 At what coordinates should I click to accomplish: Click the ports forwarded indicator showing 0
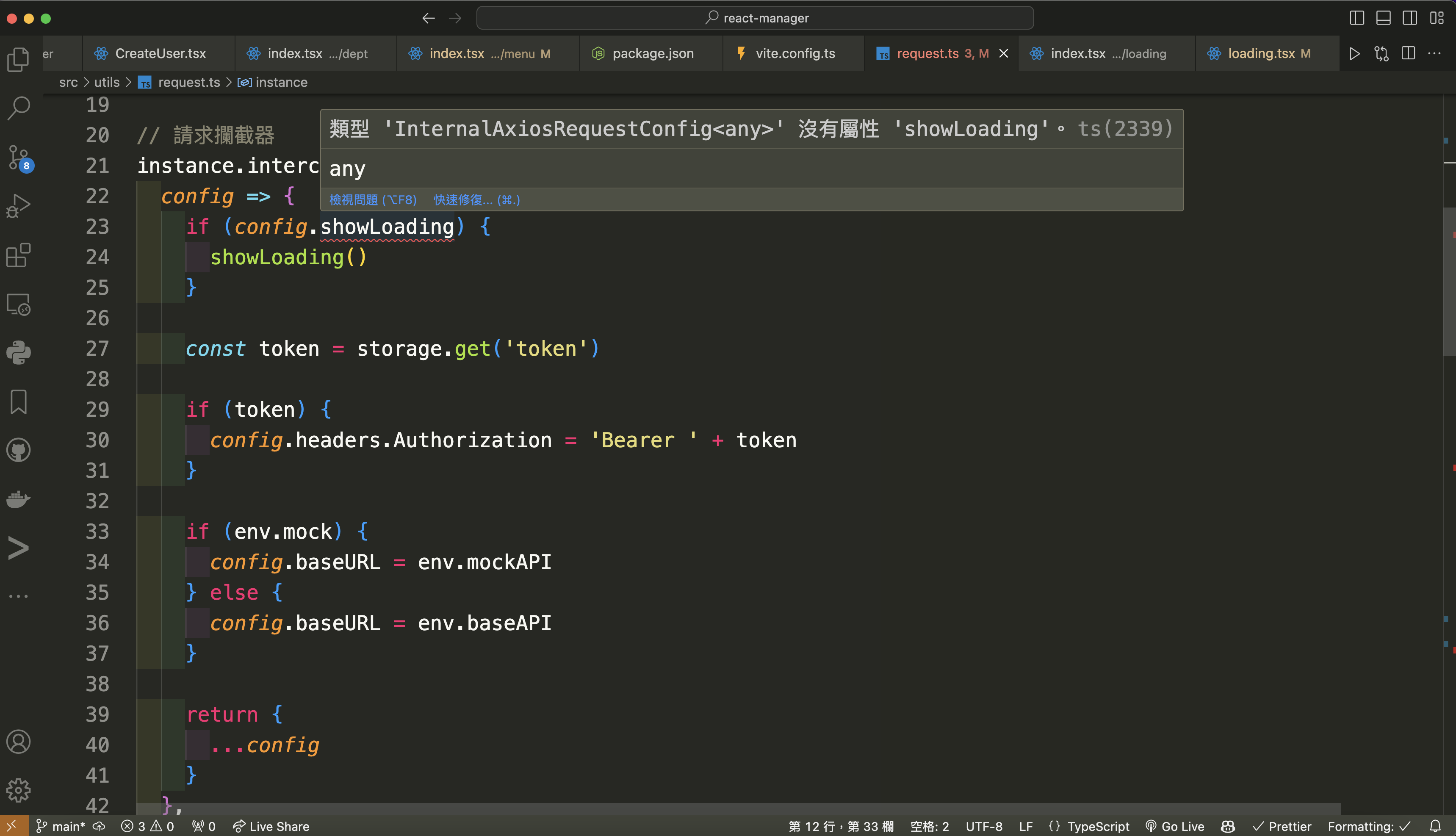(204, 826)
